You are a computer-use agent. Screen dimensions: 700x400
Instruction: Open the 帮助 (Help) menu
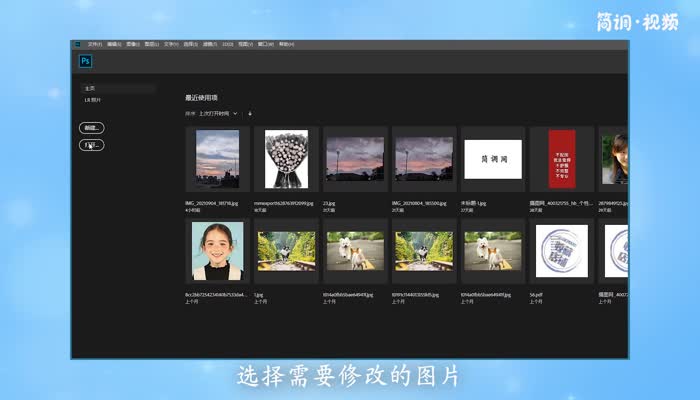click(284, 44)
